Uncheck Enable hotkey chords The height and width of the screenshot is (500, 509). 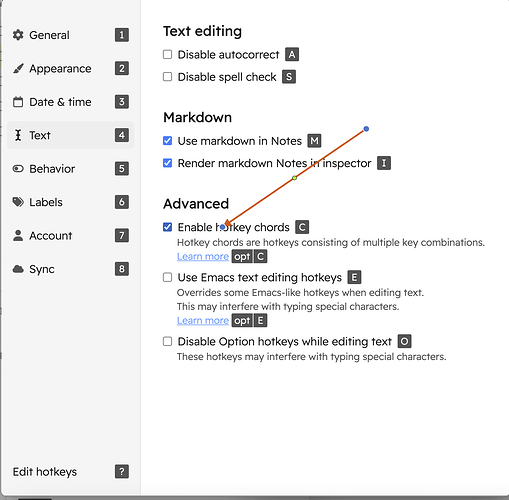pyautogui.click(x=167, y=227)
